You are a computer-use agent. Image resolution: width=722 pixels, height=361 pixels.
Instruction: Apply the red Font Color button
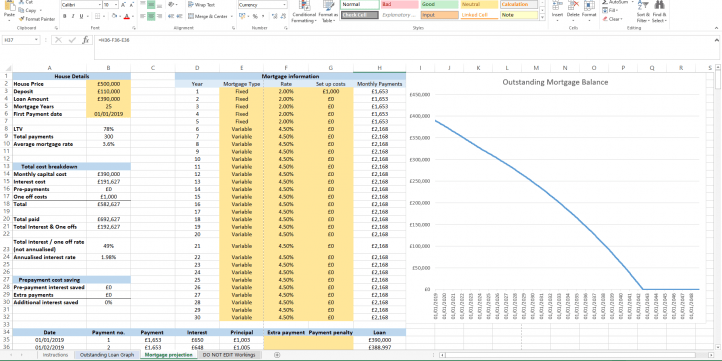coord(127,16)
